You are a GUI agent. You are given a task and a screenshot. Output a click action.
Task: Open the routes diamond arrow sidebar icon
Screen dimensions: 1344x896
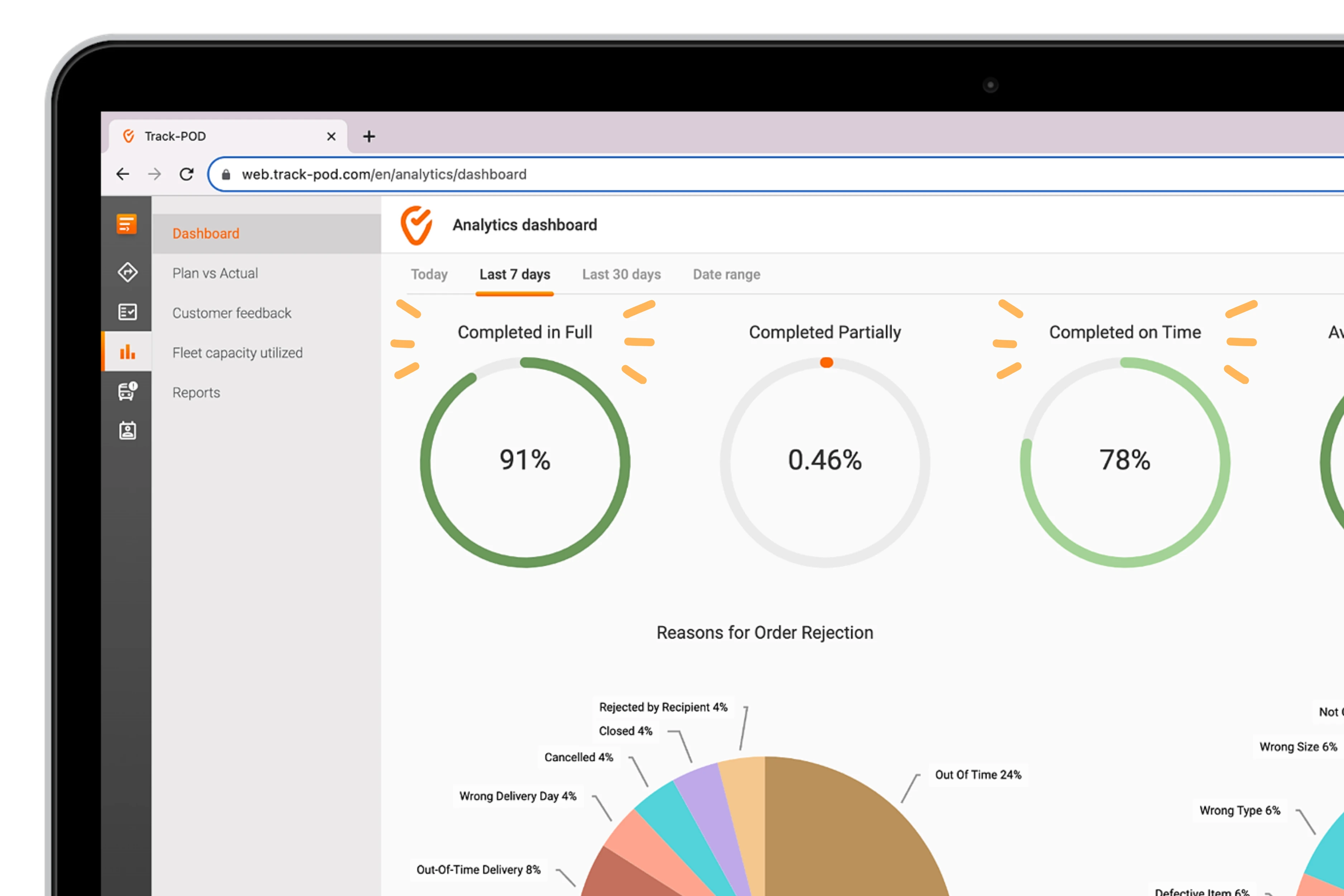(x=127, y=272)
